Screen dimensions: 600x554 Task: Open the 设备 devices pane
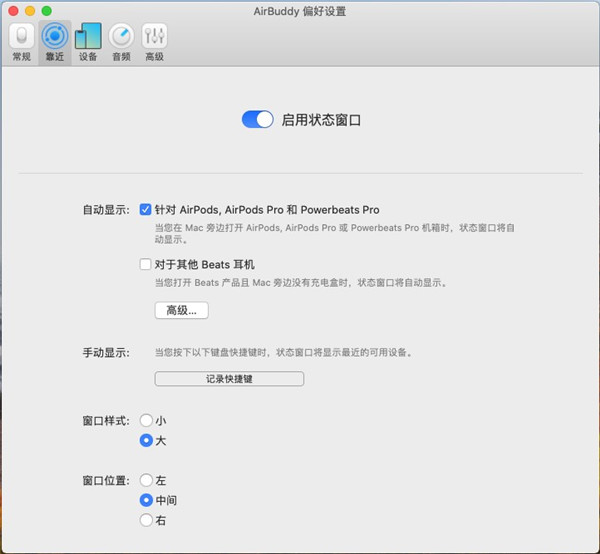(x=88, y=42)
